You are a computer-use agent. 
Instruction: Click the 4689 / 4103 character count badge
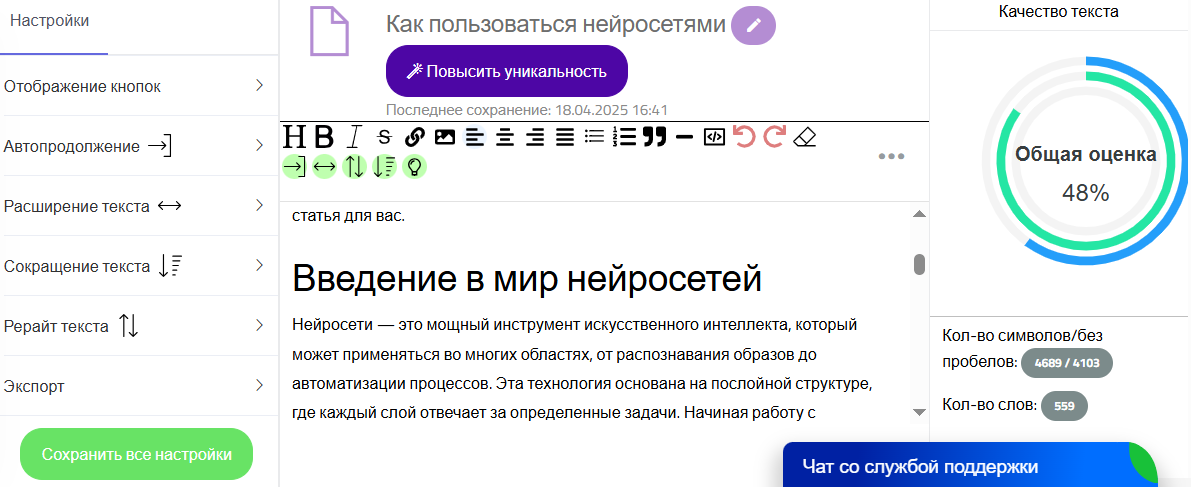point(1066,364)
